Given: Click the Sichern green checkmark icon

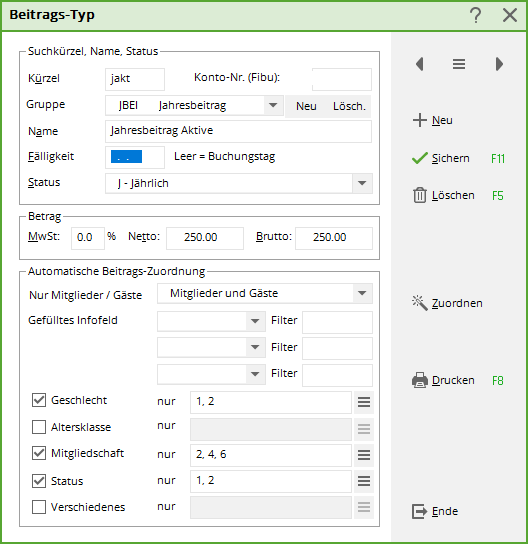Looking at the screenshot, I should pos(420,158).
